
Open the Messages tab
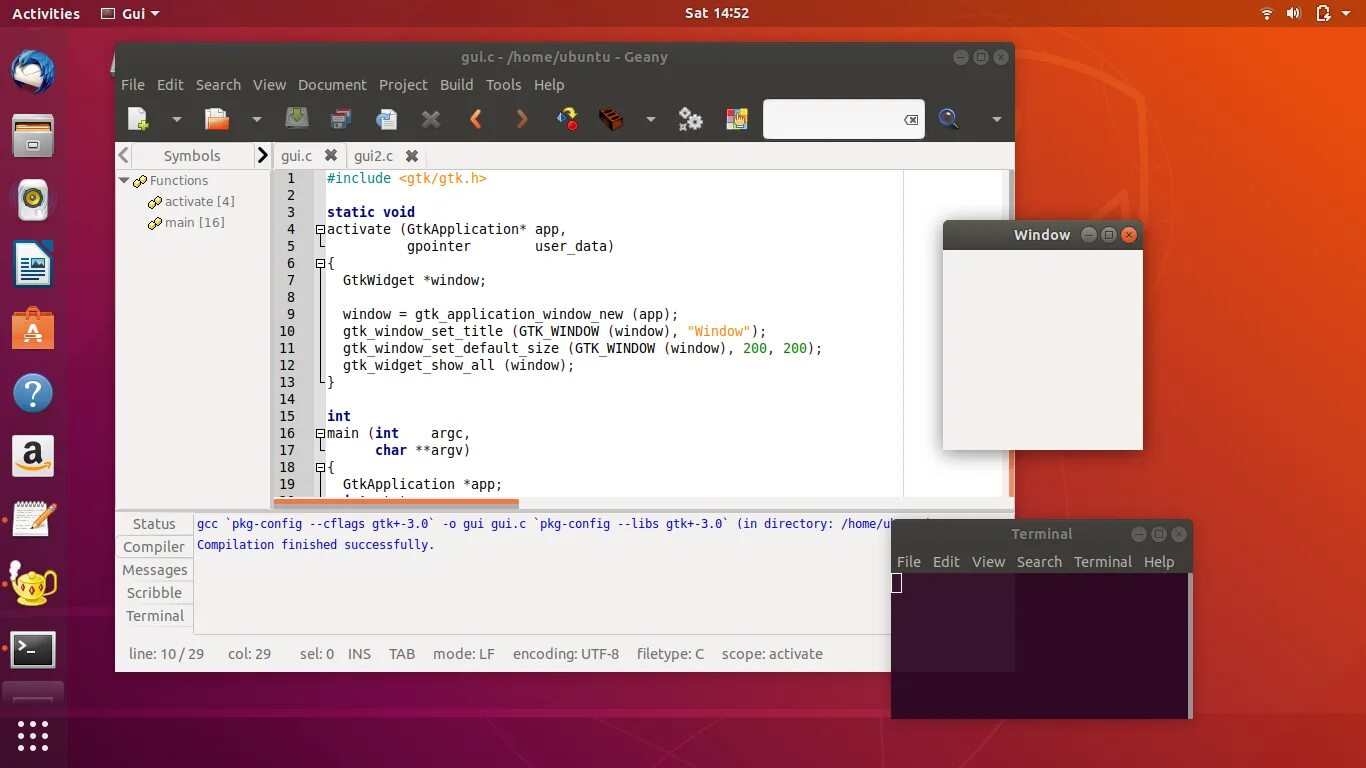pos(154,570)
